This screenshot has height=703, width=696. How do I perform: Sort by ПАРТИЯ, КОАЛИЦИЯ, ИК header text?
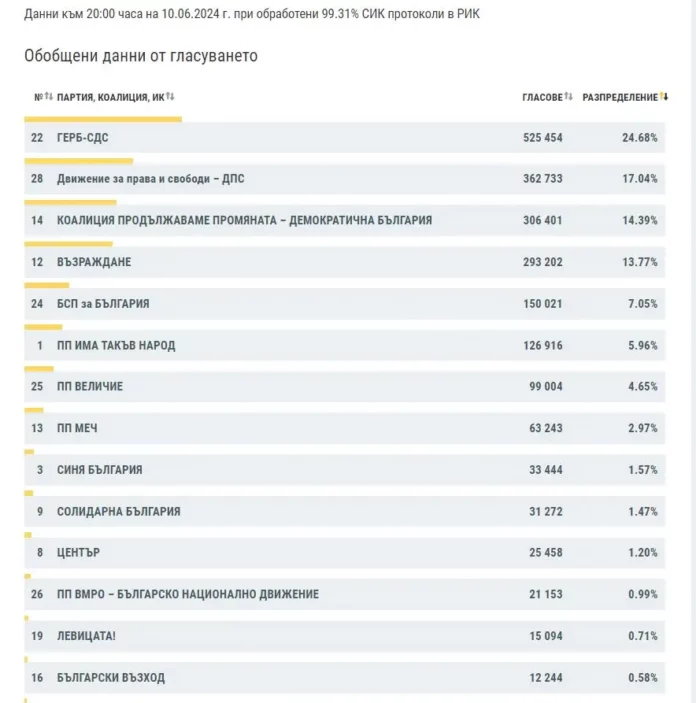pyautogui.click(x=110, y=97)
